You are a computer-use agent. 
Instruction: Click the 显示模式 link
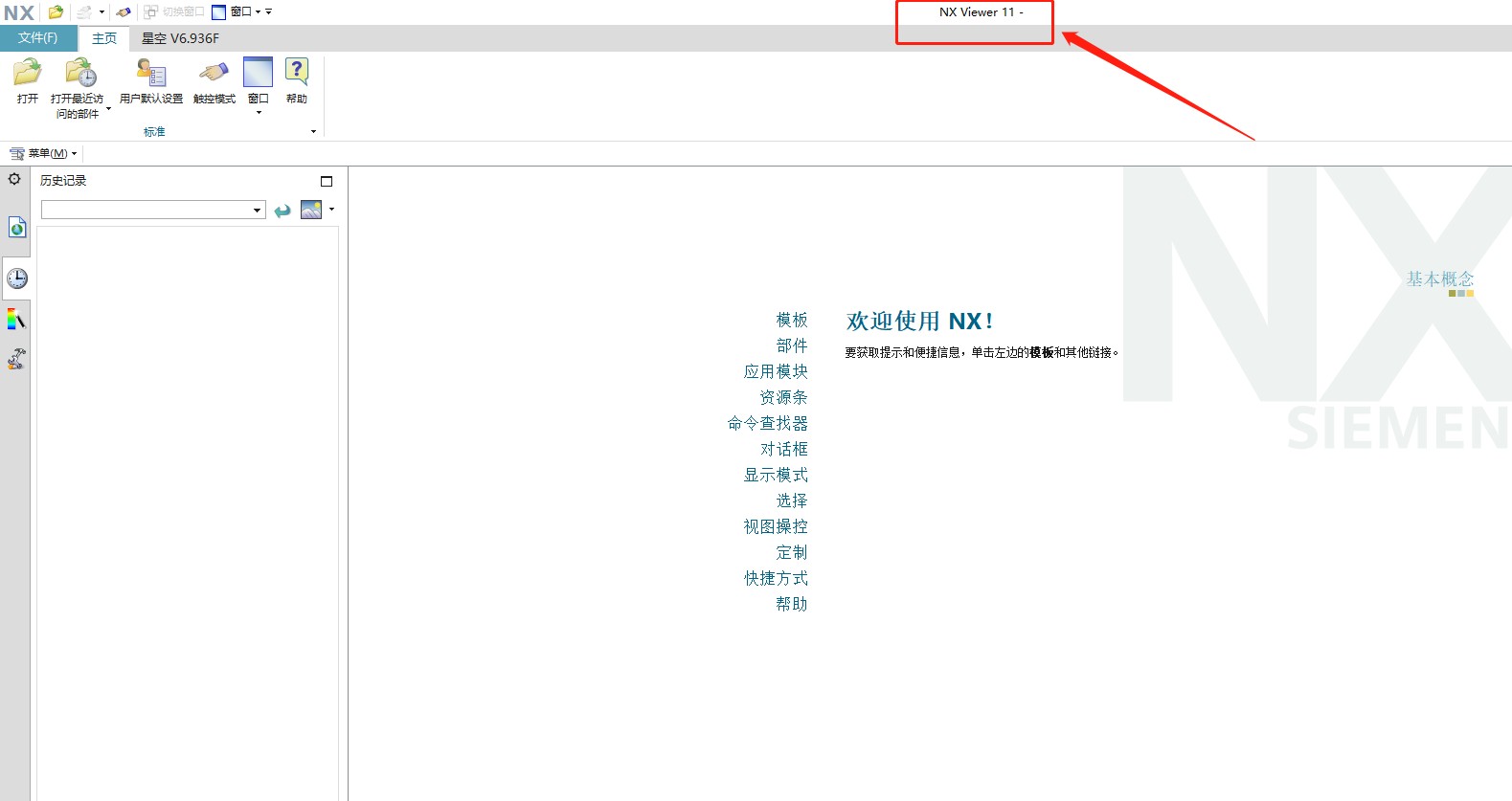776,475
